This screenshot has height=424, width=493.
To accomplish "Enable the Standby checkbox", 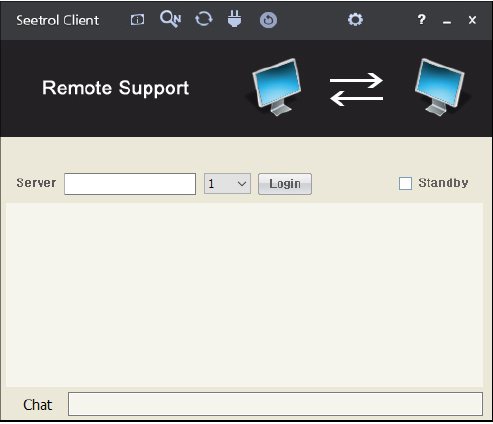I will [x=405, y=183].
